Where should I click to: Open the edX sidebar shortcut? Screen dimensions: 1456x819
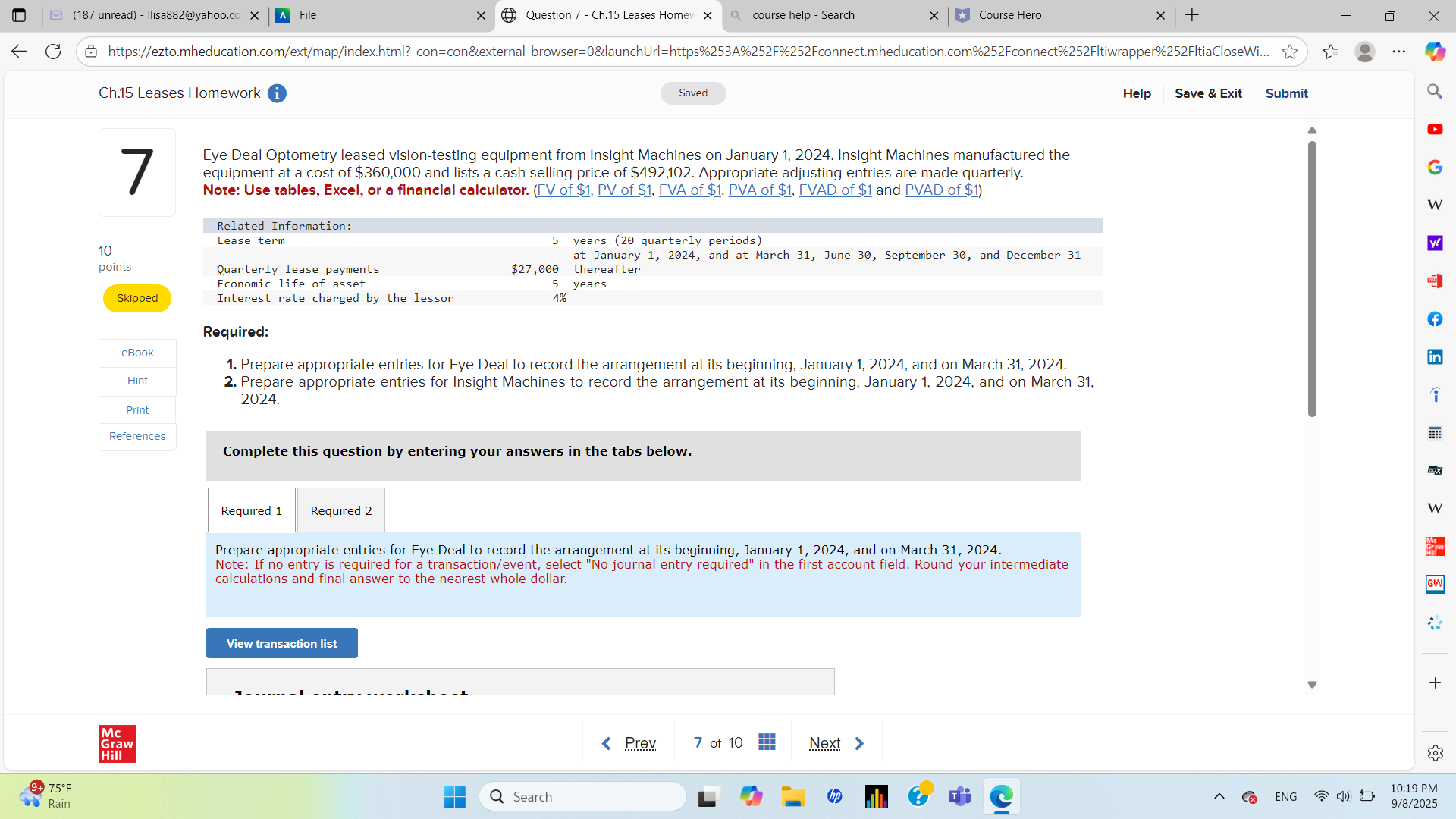pyautogui.click(x=1436, y=470)
